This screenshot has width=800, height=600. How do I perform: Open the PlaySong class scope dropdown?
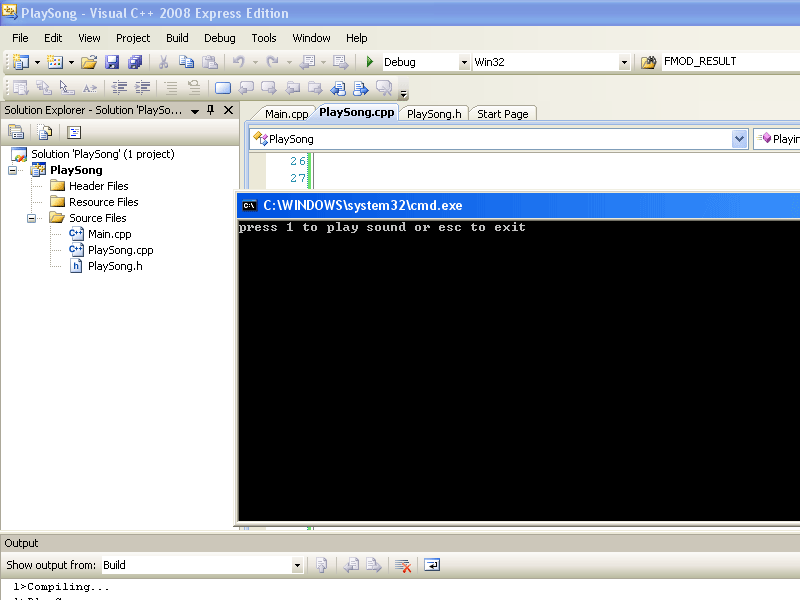coord(739,139)
